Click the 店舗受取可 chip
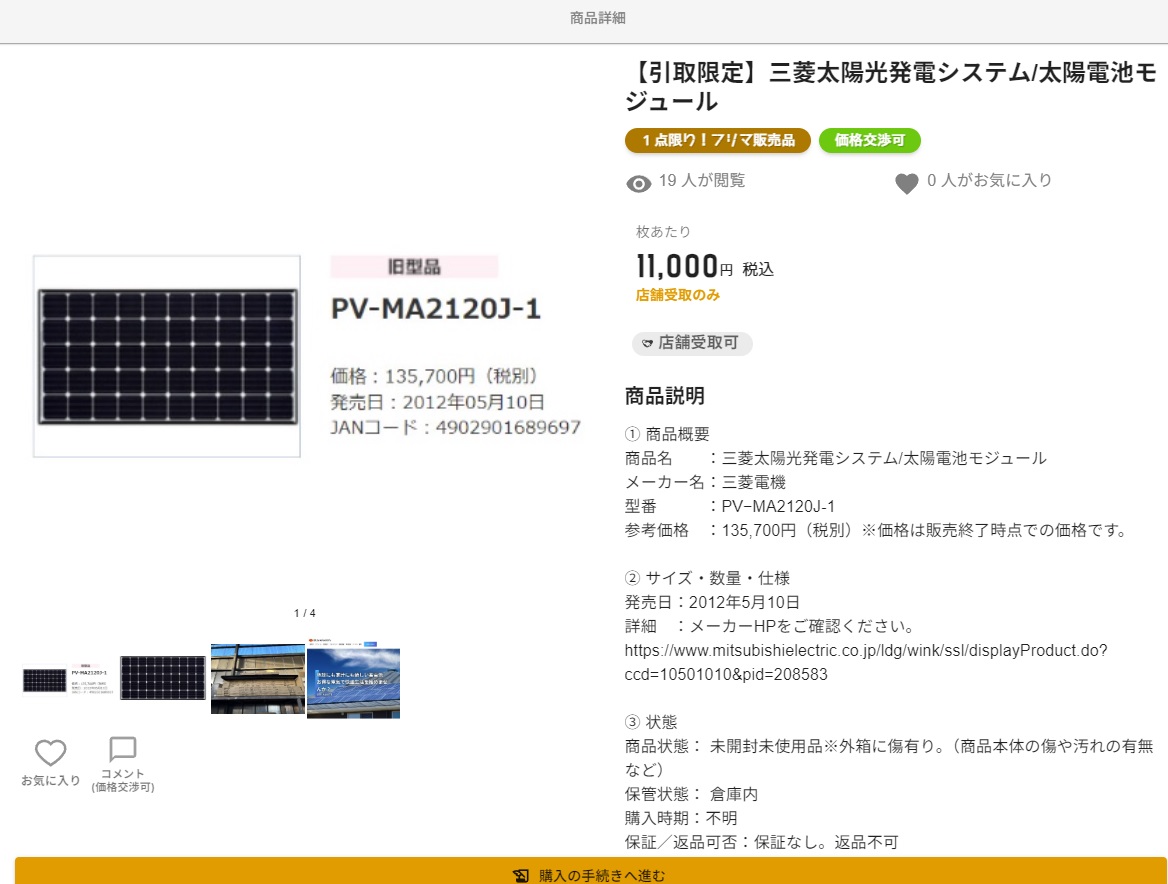Screen dimensions: 1168x884 [x=692, y=343]
